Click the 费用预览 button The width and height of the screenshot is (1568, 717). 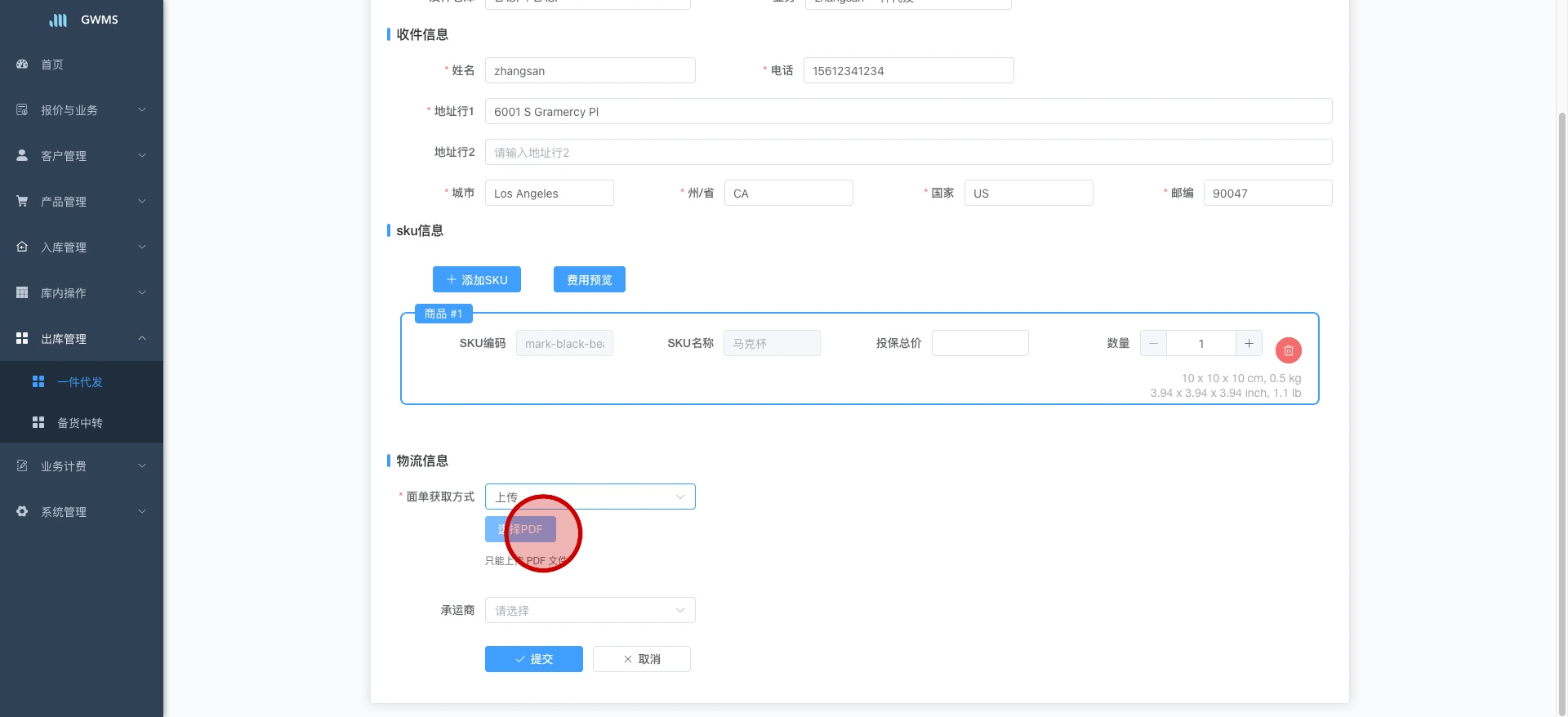(x=590, y=279)
